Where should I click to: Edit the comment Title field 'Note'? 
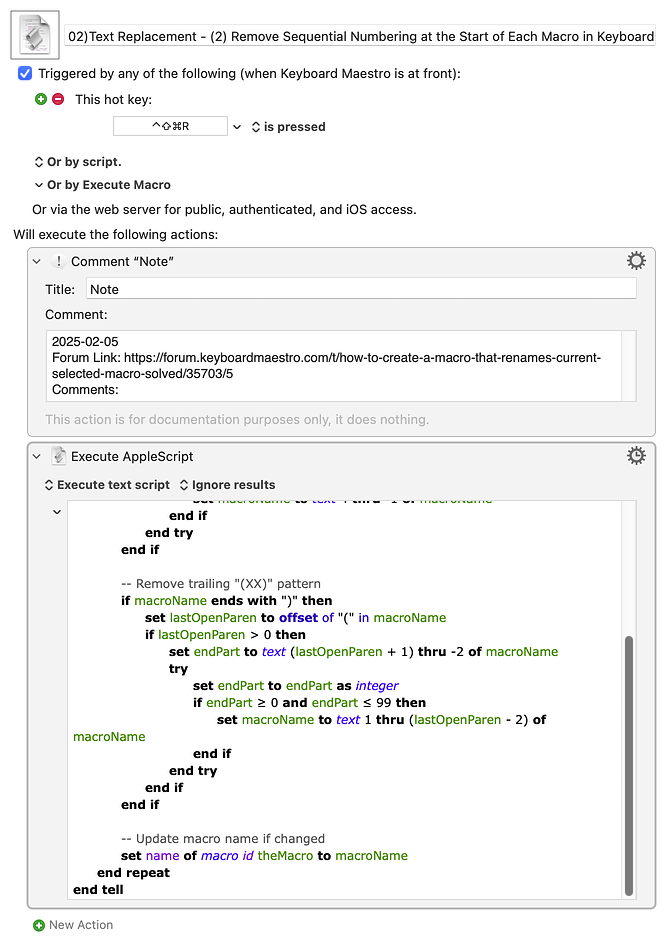[361, 289]
